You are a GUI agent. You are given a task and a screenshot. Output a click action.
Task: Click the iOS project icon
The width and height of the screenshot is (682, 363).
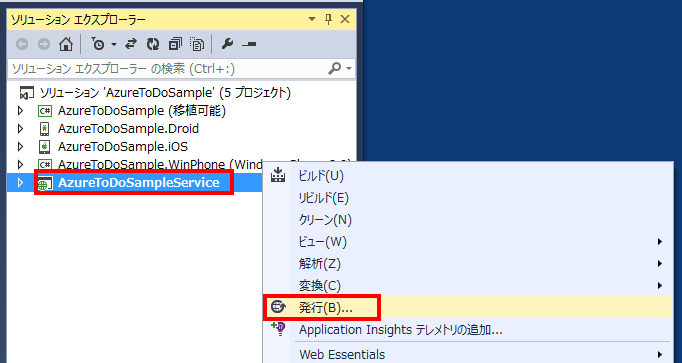click(44, 147)
